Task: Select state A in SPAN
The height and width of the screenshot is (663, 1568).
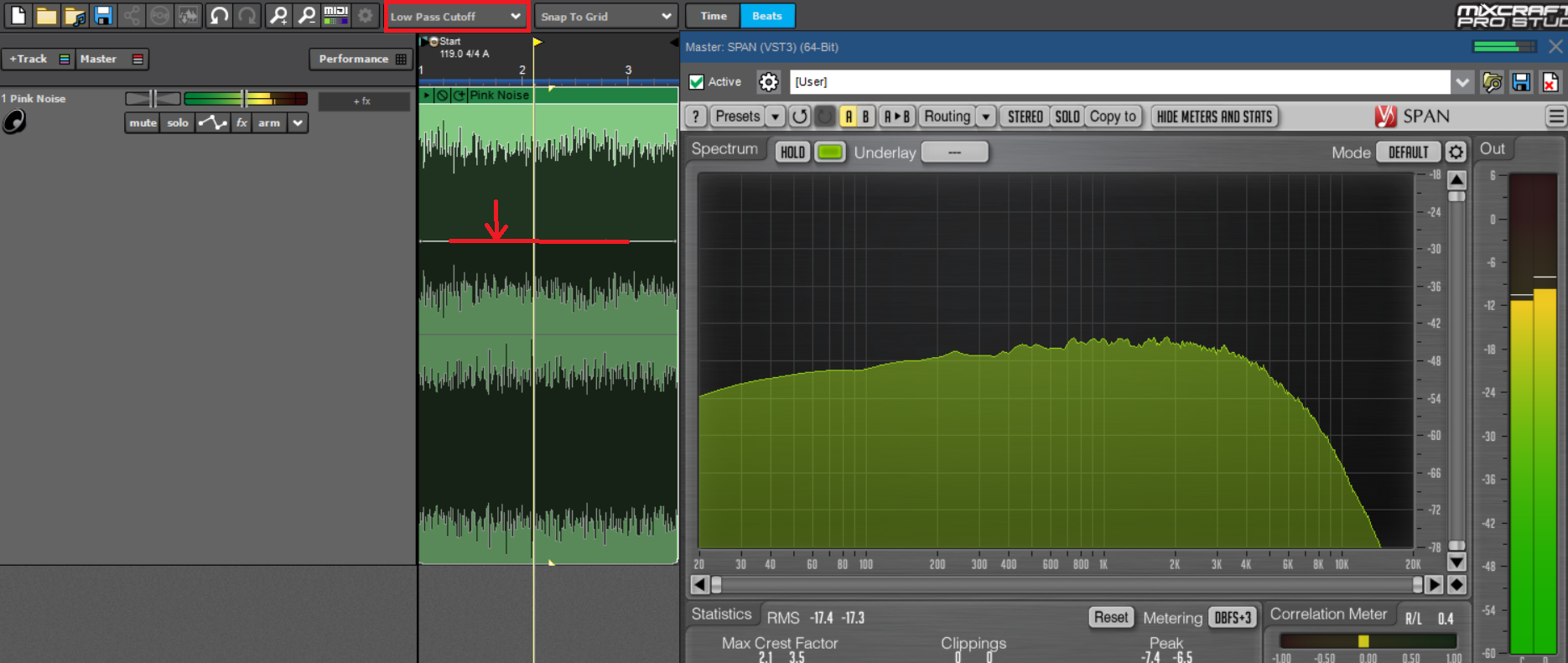Action: pos(849,117)
